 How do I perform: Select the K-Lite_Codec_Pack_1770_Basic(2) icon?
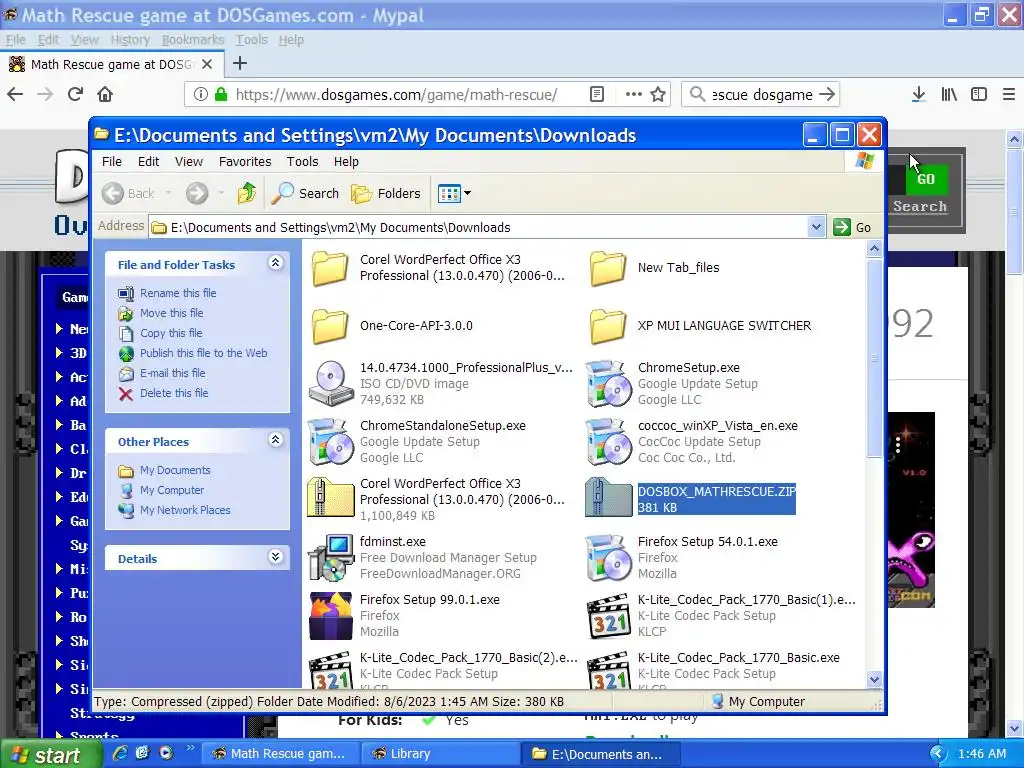click(330, 671)
